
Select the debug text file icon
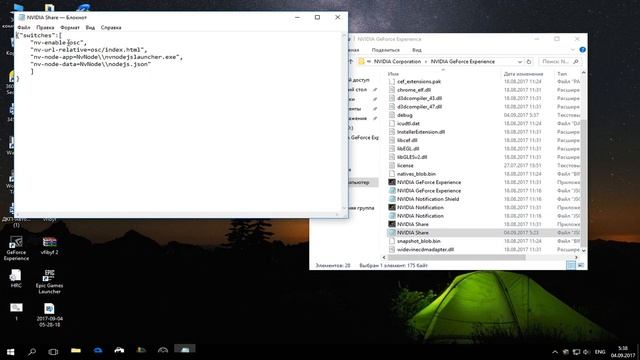(x=392, y=115)
